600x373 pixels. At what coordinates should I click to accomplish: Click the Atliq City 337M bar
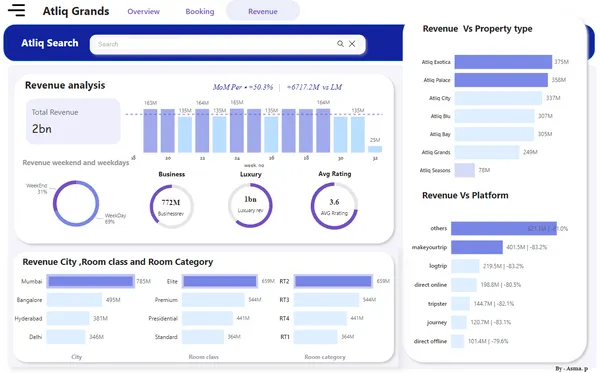tap(498, 98)
